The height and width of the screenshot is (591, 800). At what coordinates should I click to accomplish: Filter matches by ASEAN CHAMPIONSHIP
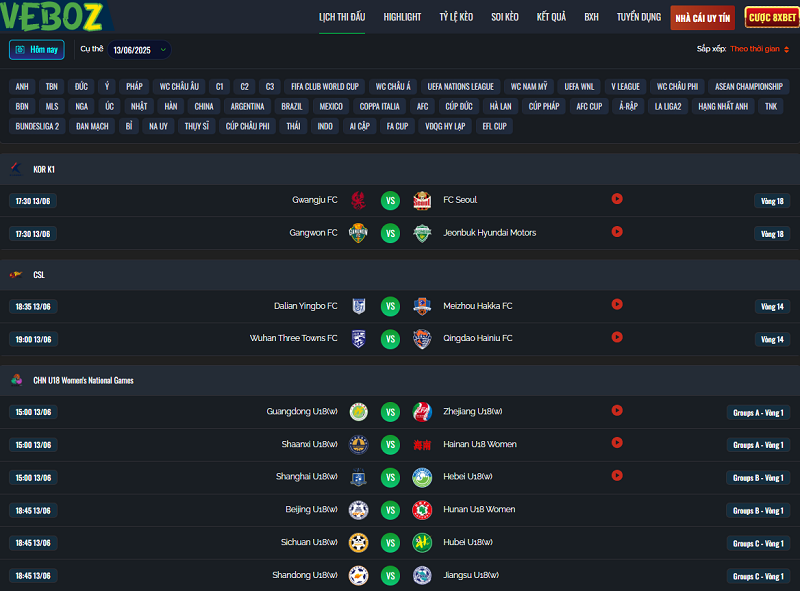coord(748,87)
